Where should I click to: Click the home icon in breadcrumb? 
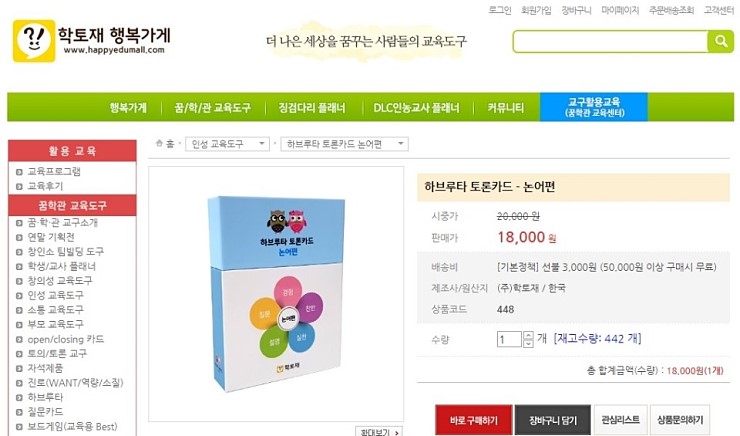click(x=159, y=143)
